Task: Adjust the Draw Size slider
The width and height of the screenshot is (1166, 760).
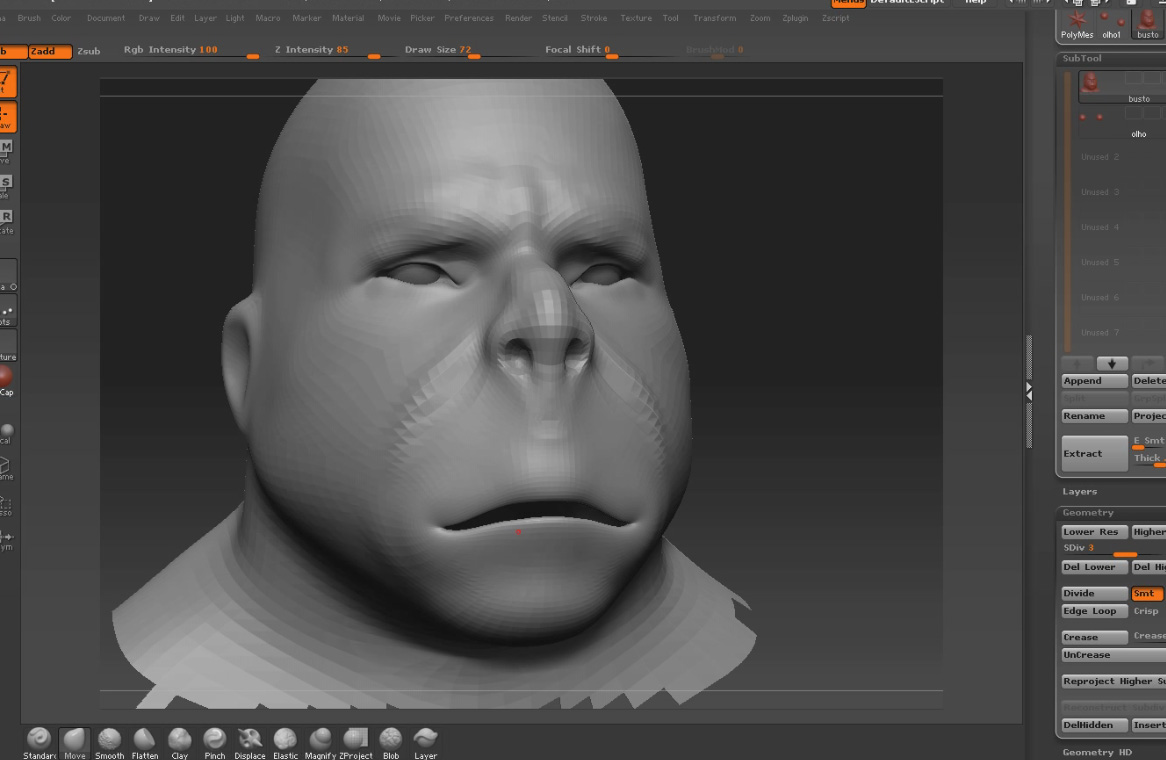Action: click(472, 56)
